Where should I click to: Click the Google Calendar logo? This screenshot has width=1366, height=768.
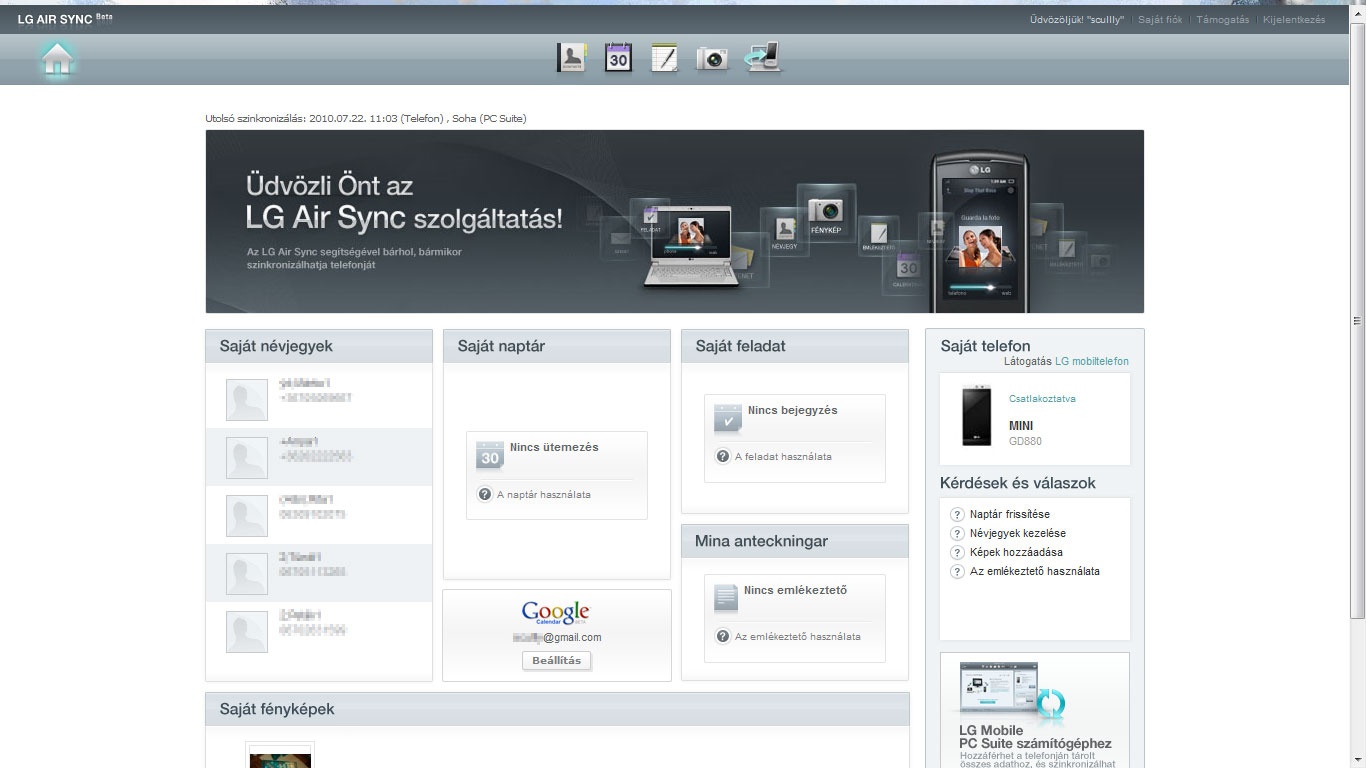tap(556, 613)
